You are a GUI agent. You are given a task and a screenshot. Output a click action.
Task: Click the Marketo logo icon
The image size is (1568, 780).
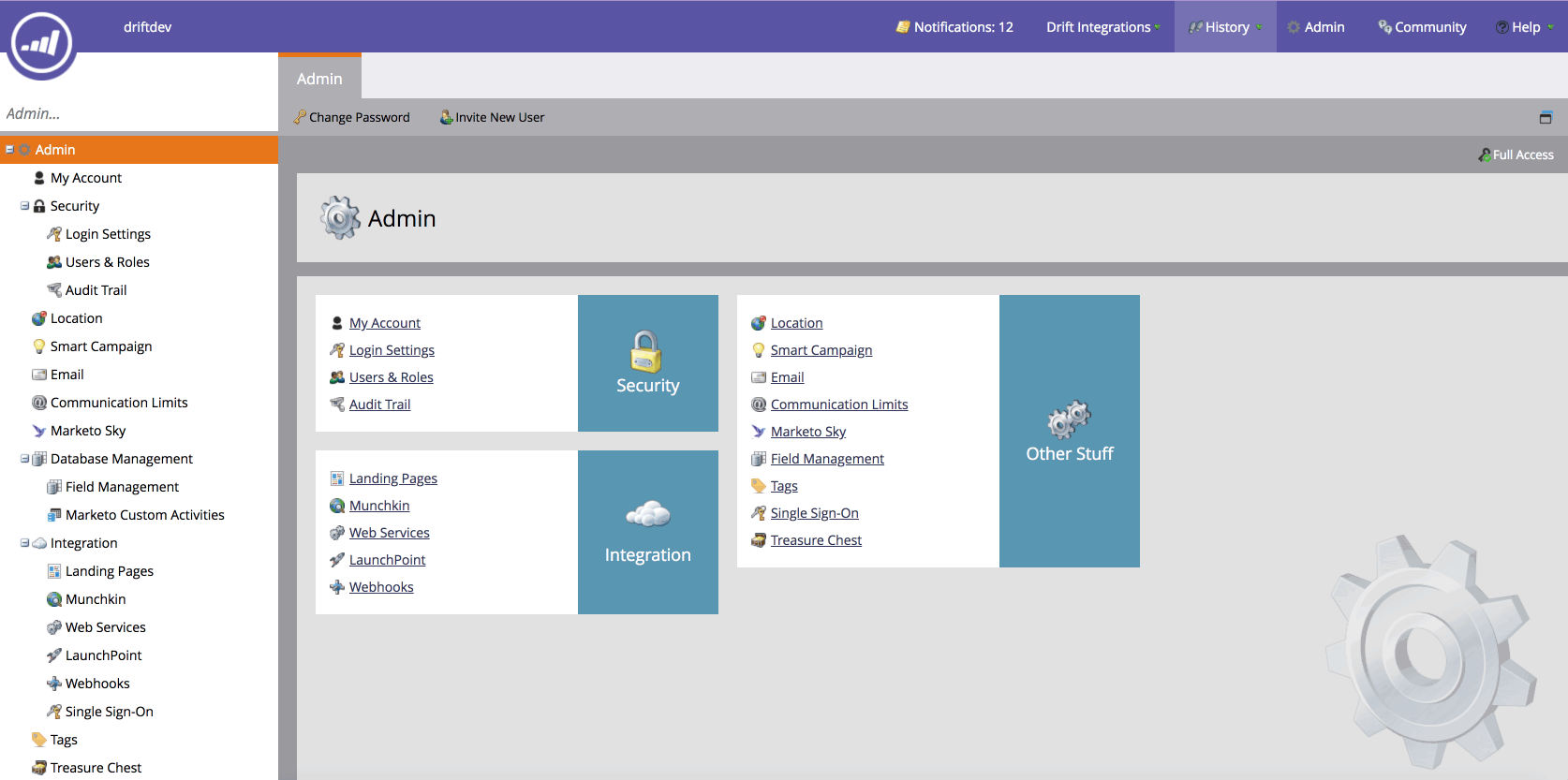pos(41,43)
